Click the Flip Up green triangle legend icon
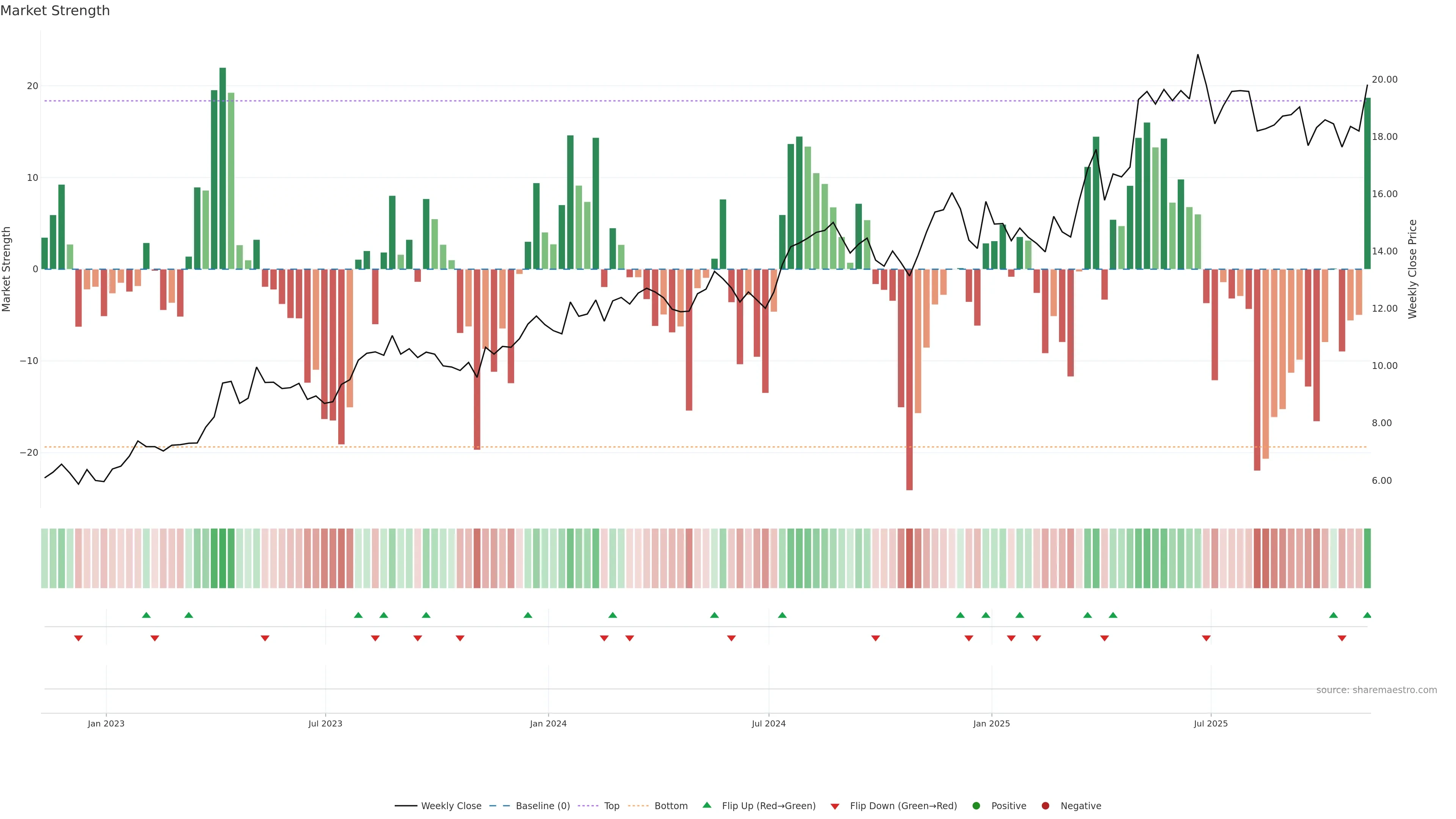Viewport: 1456px width, 819px height. [x=706, y=805]
